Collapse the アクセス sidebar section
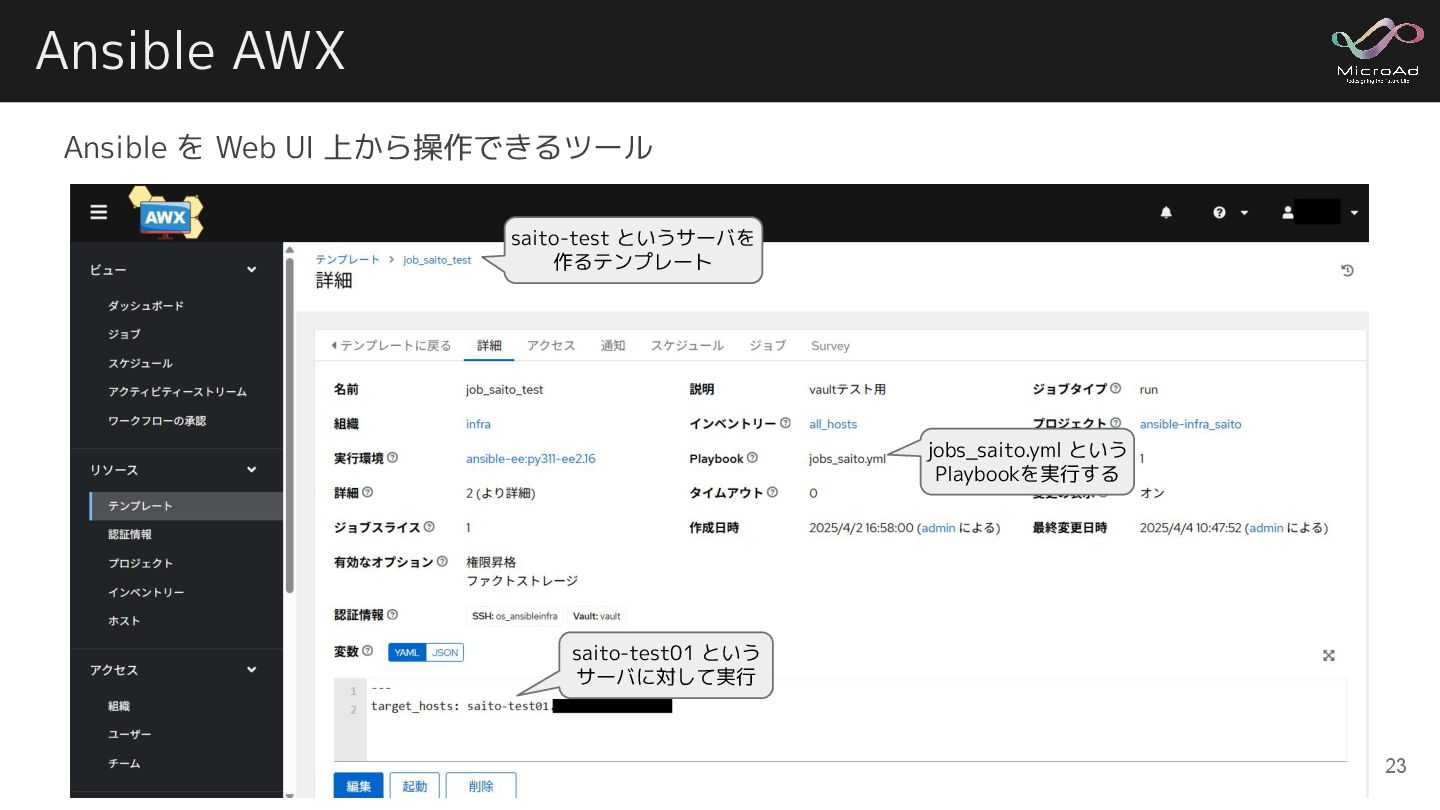Image resolution: width=1440 pixels, height=810 pixels. point(251,670)
